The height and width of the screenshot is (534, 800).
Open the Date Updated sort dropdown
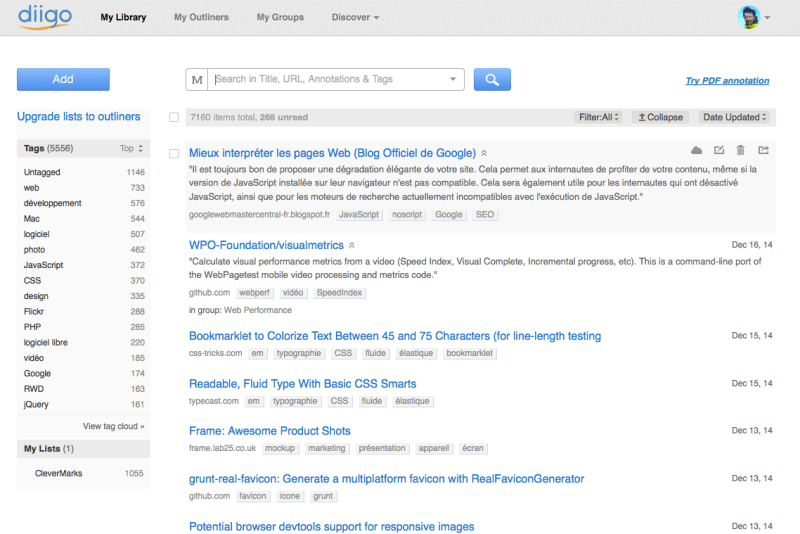(x=734, y=117)
